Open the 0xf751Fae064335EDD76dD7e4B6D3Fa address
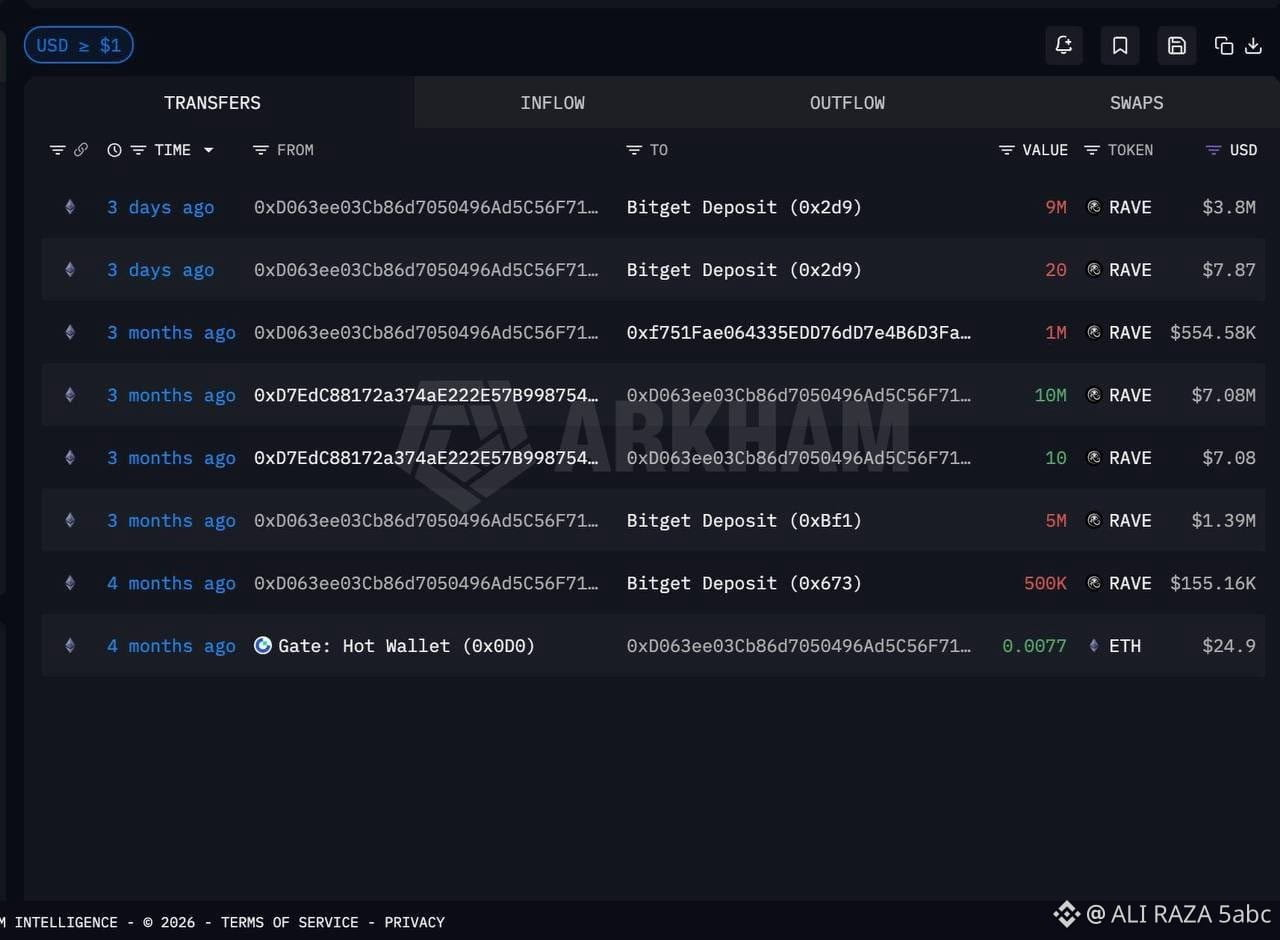This screenshot has height=940, width=1280. click(799, 333)
